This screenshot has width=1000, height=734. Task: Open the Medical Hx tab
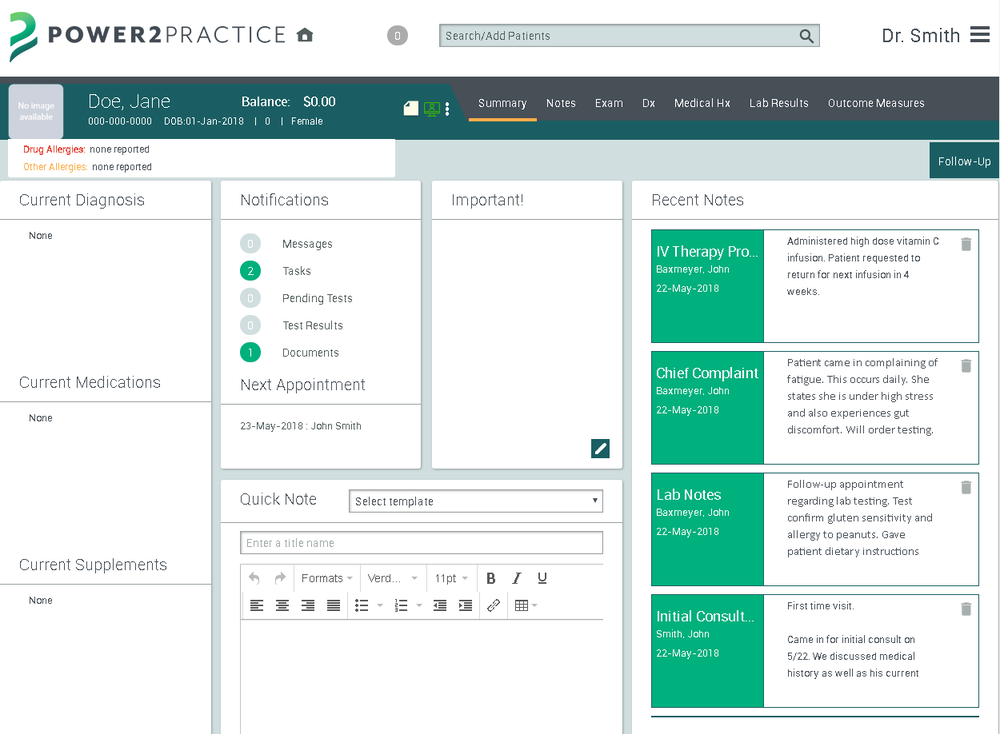click(x=703, y=103)
